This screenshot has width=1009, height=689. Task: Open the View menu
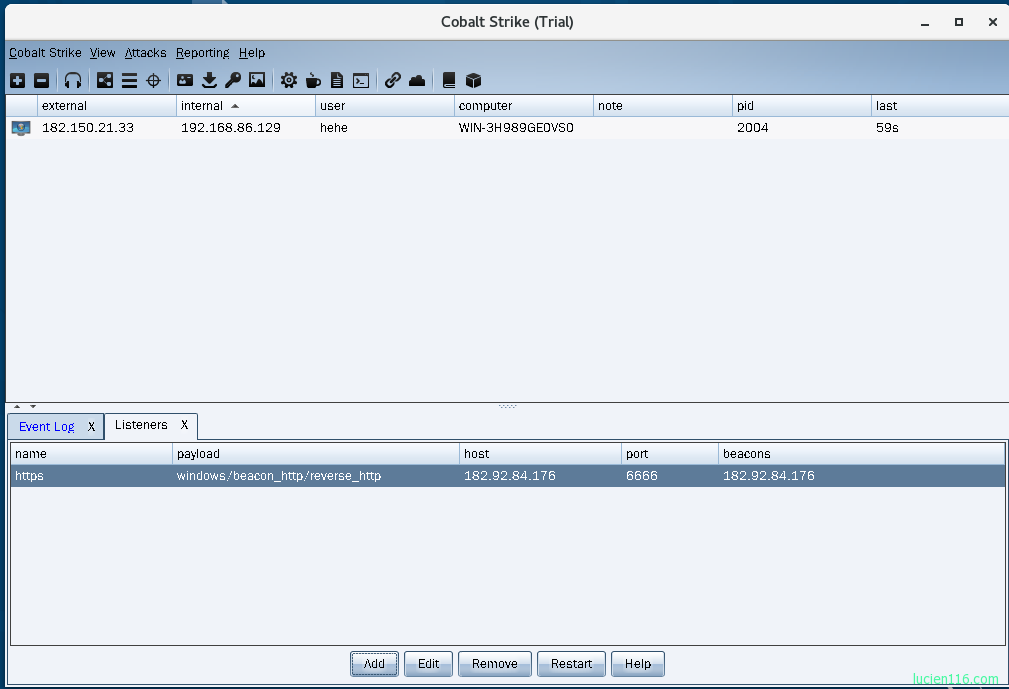click(x=102, y=53)
